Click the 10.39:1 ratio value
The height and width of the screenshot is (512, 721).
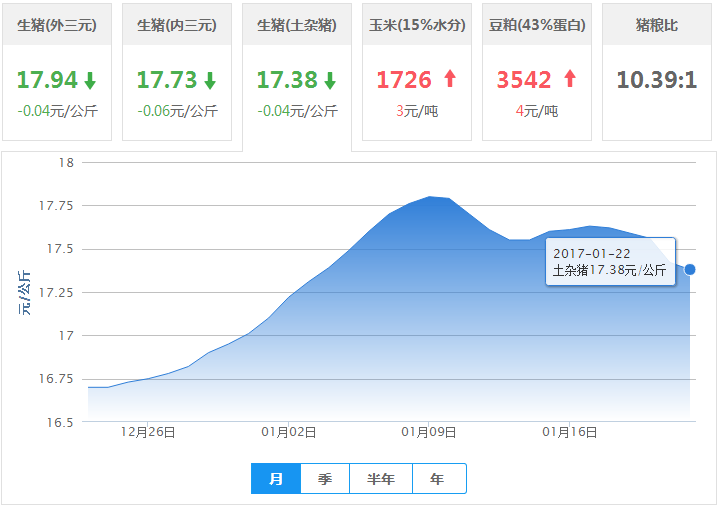click(657, 80)
